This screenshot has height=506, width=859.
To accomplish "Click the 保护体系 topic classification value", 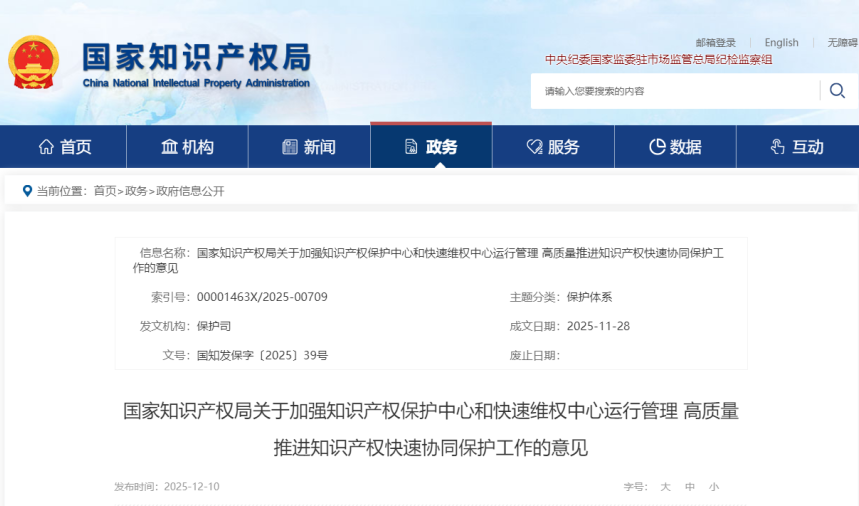I will click(589, 297).
